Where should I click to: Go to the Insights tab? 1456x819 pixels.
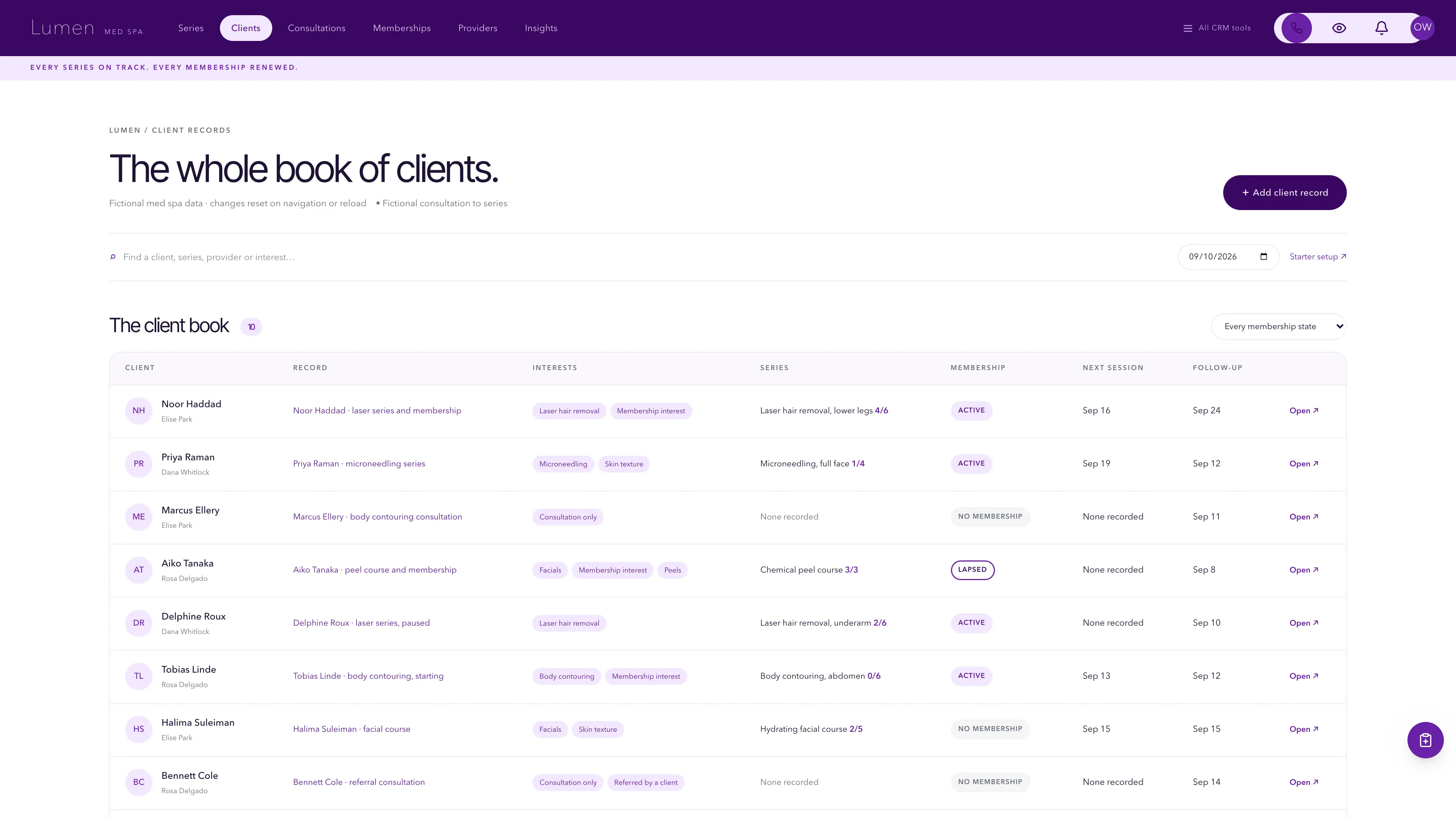pos(541,28)
